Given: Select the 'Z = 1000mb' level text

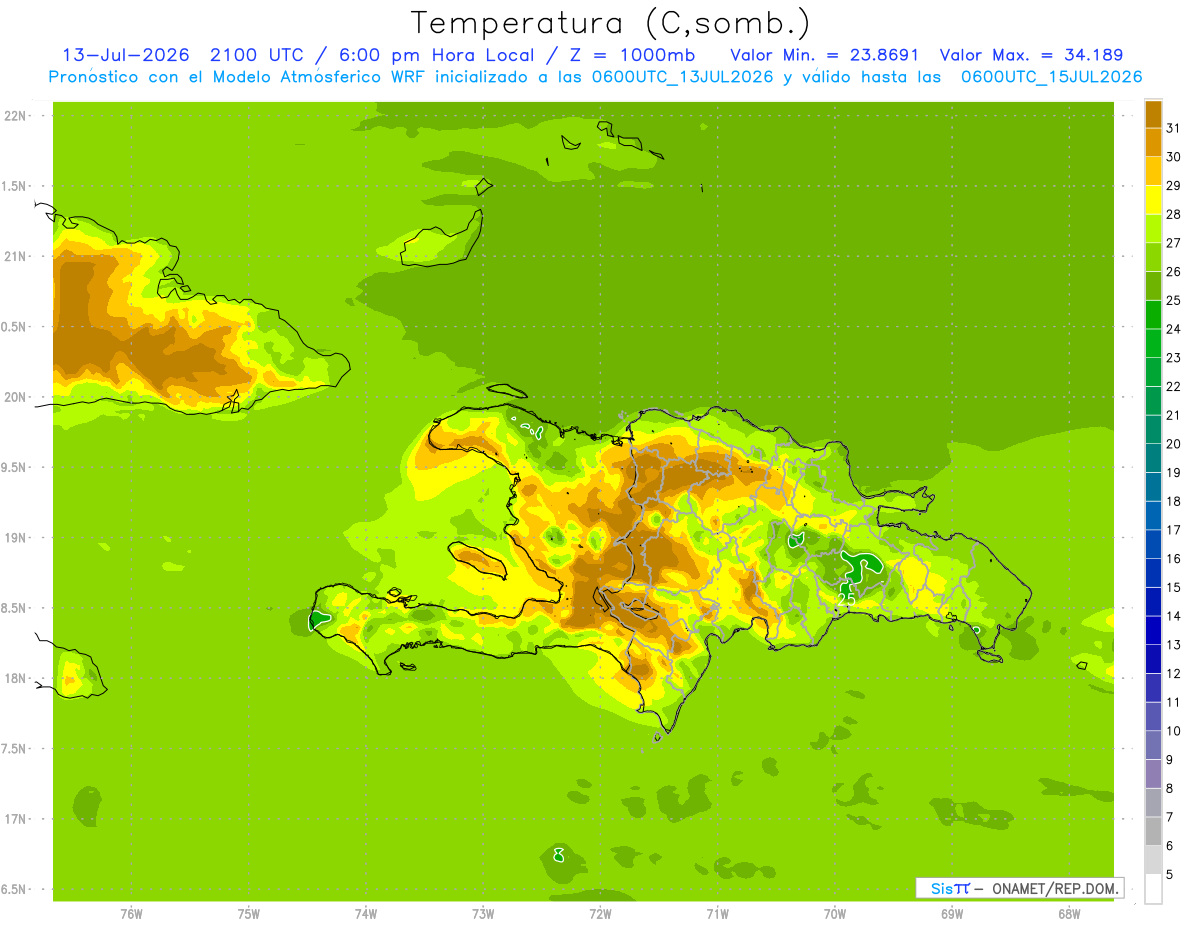Looking at the screenshot, I should 632,54.
